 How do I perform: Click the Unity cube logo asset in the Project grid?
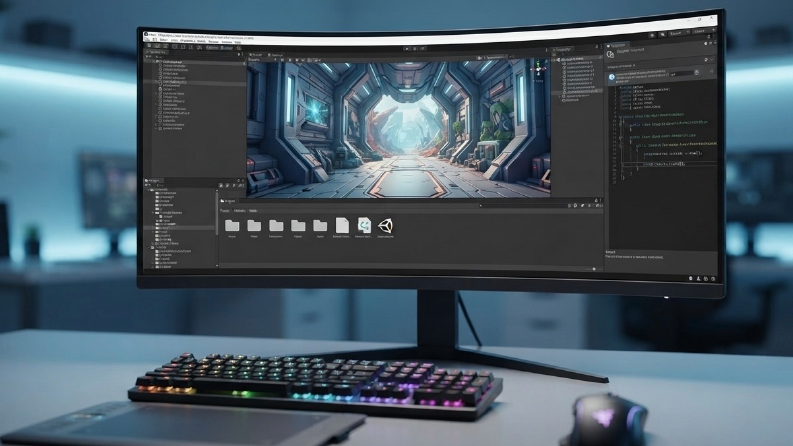tap(385, 226)
